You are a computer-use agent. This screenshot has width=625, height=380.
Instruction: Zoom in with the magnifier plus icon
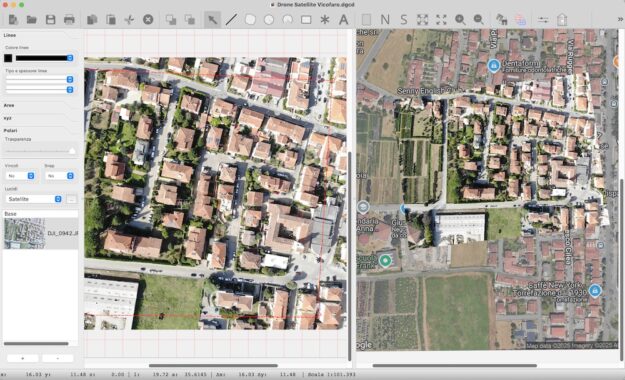(460, 20)
